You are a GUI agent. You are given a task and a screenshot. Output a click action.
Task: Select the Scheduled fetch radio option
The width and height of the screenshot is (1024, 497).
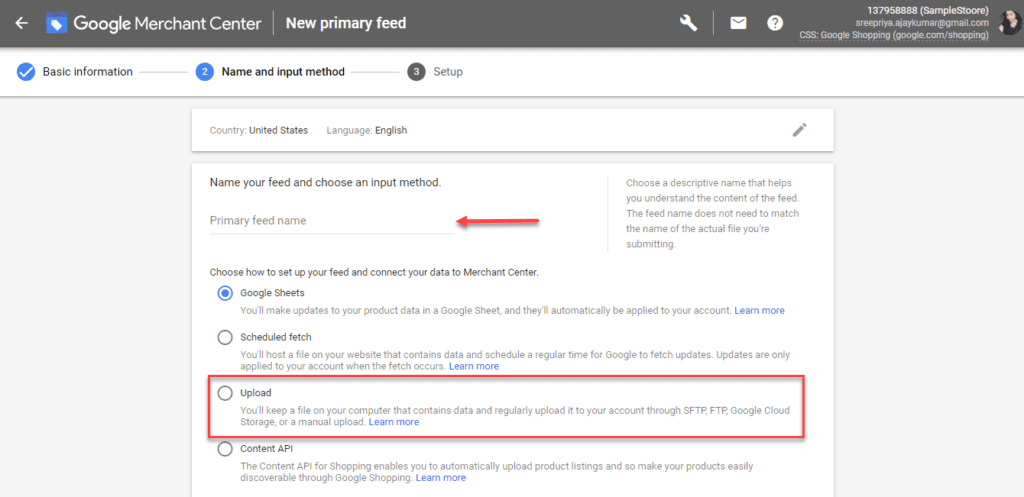tap(225, 337)
